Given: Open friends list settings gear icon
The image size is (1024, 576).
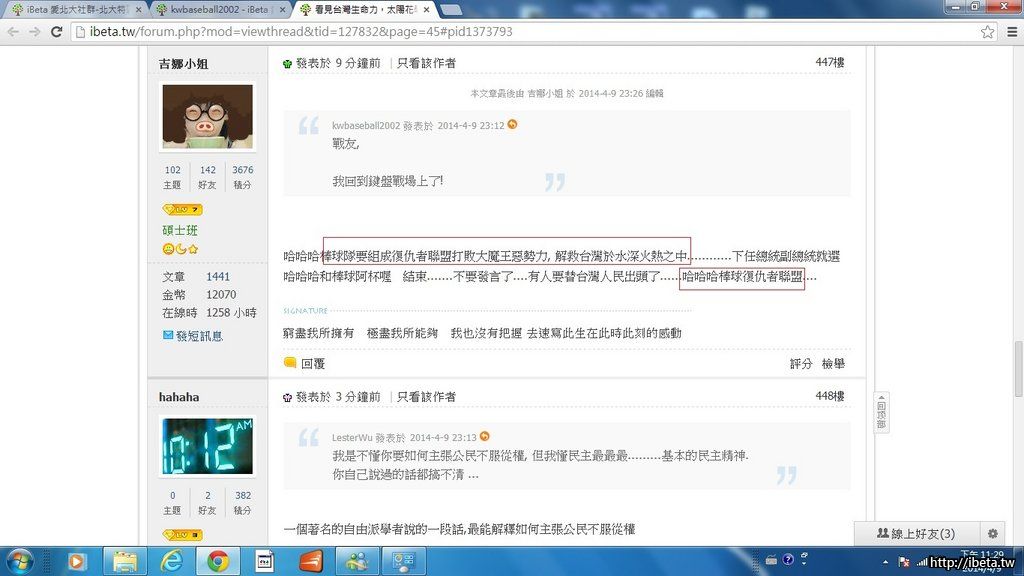Looking at the screenshot, I should point(992,534).
